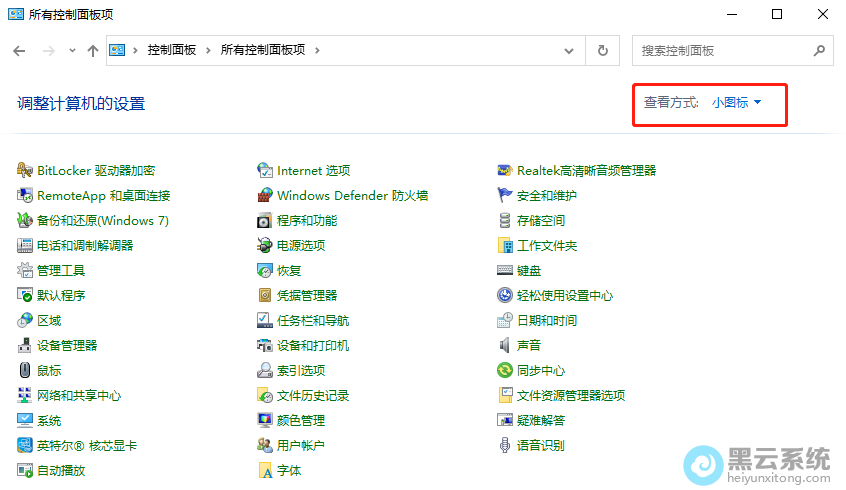Open the 日期和时间 icon
This screenshot has width=846, height=490.
click(x=504, y=321)
